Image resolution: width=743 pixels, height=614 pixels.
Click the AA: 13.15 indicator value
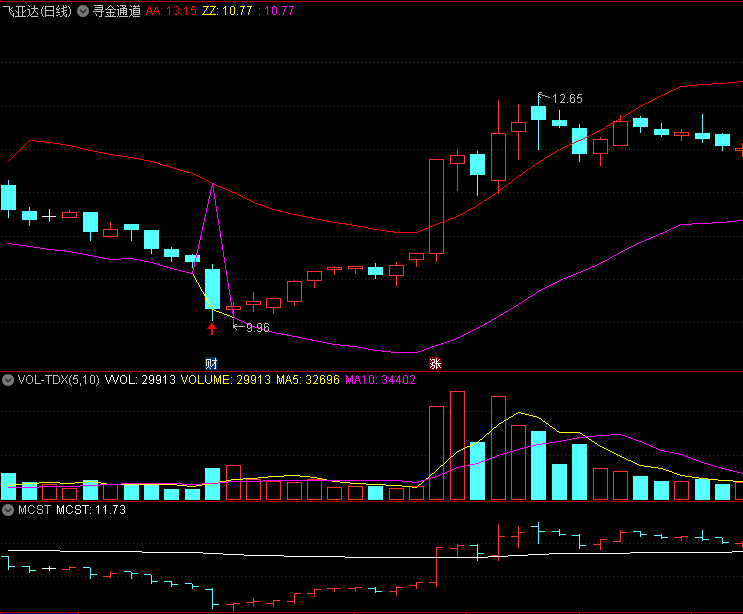point(171,11)
